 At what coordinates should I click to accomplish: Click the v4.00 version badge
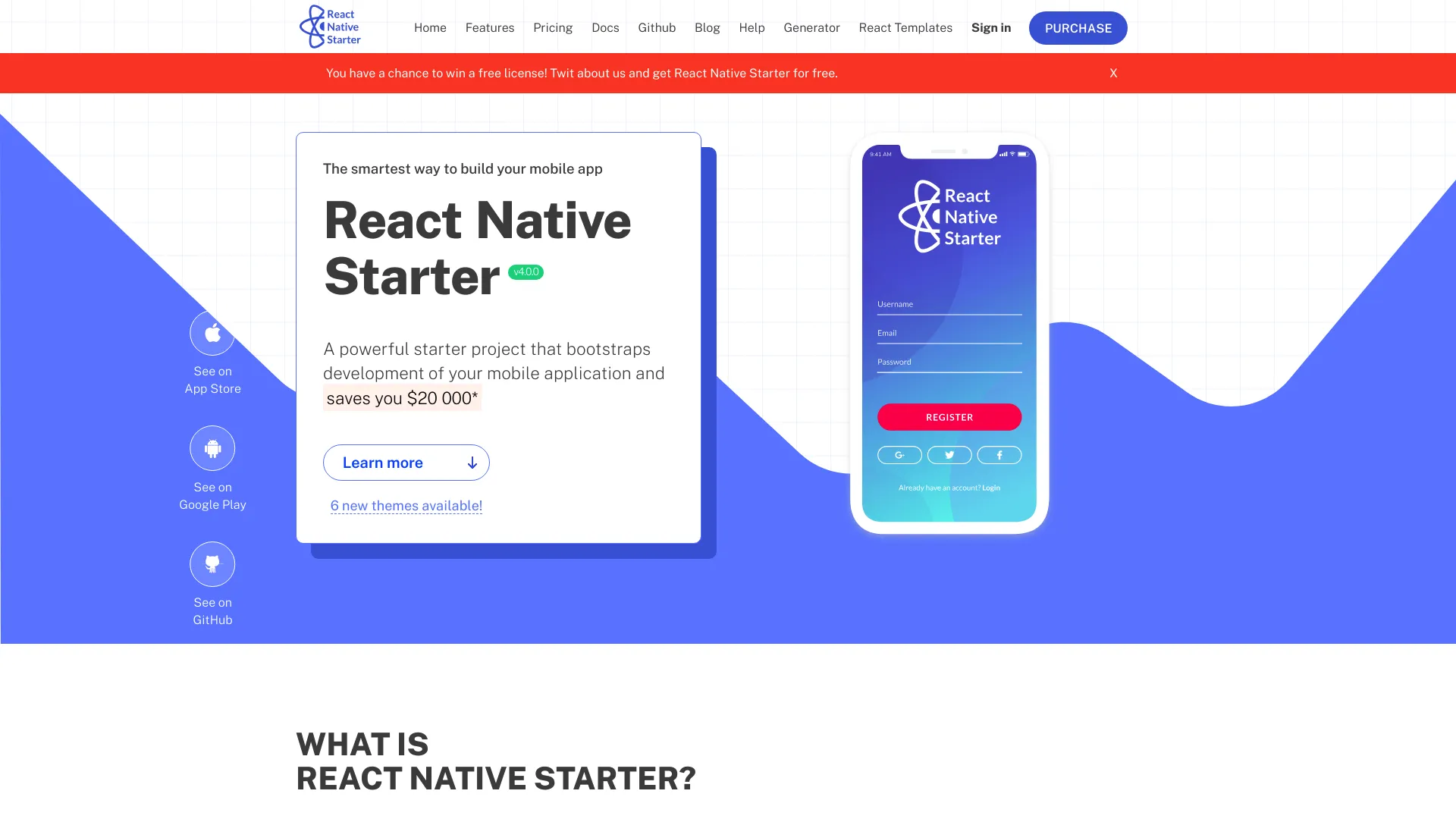pyautogui.click(x=525, y=272)
